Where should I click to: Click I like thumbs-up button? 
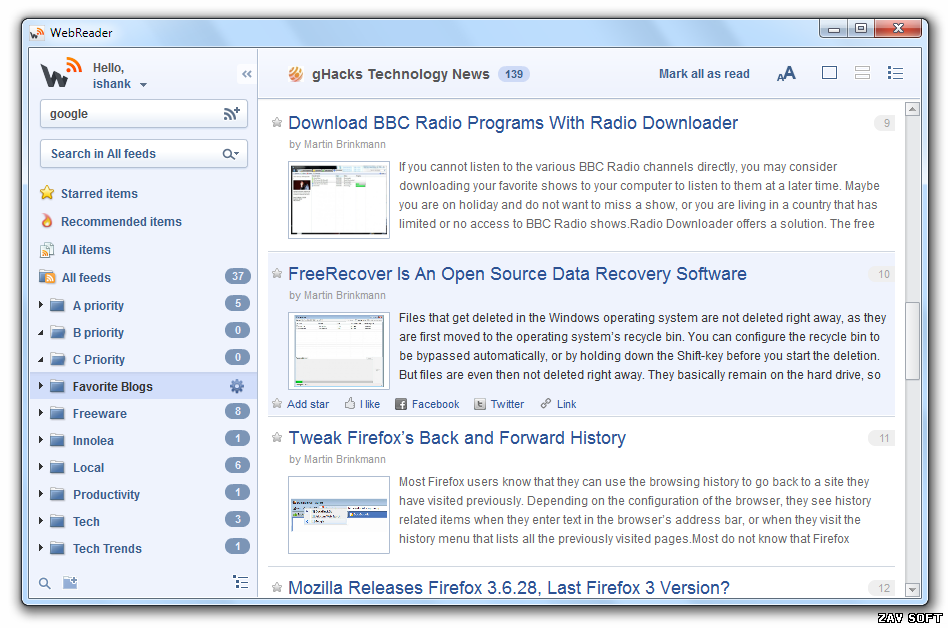pyautogui.click(x=362, y=404)
